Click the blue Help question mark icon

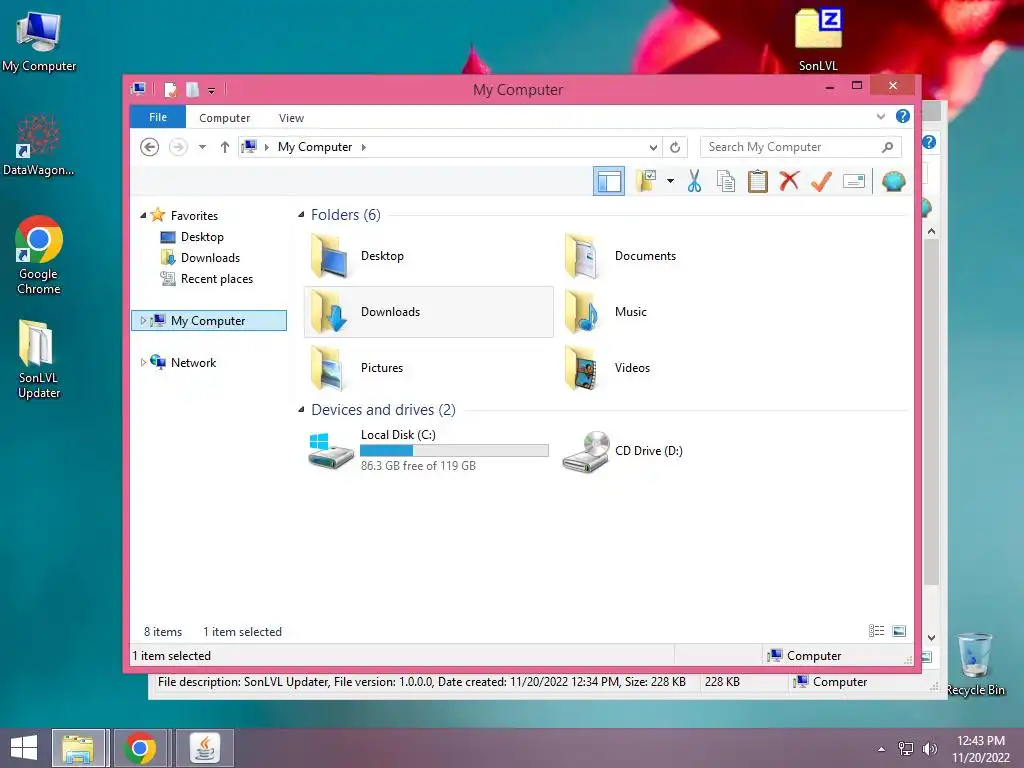903,116
